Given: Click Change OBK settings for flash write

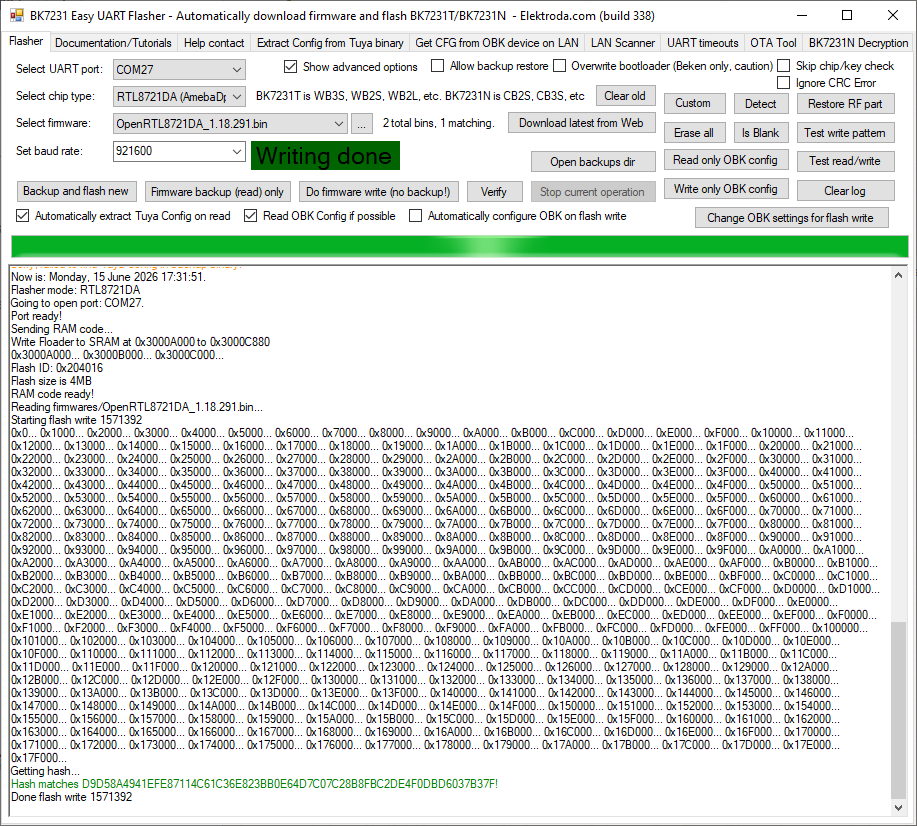Looking at the screenshot, I should pyautogui.click(x=791, y=218).
